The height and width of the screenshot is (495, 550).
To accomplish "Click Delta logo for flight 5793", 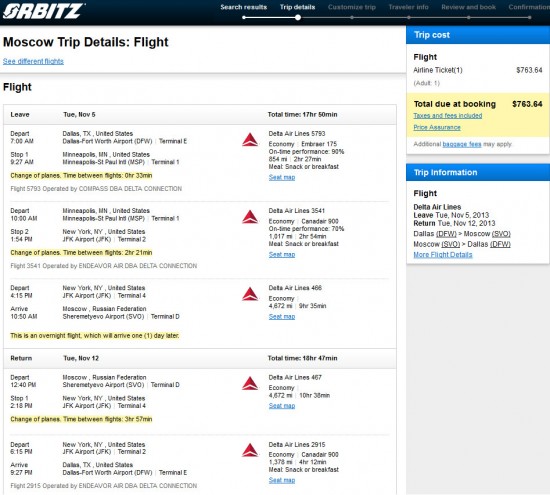I will coord(250,140).
